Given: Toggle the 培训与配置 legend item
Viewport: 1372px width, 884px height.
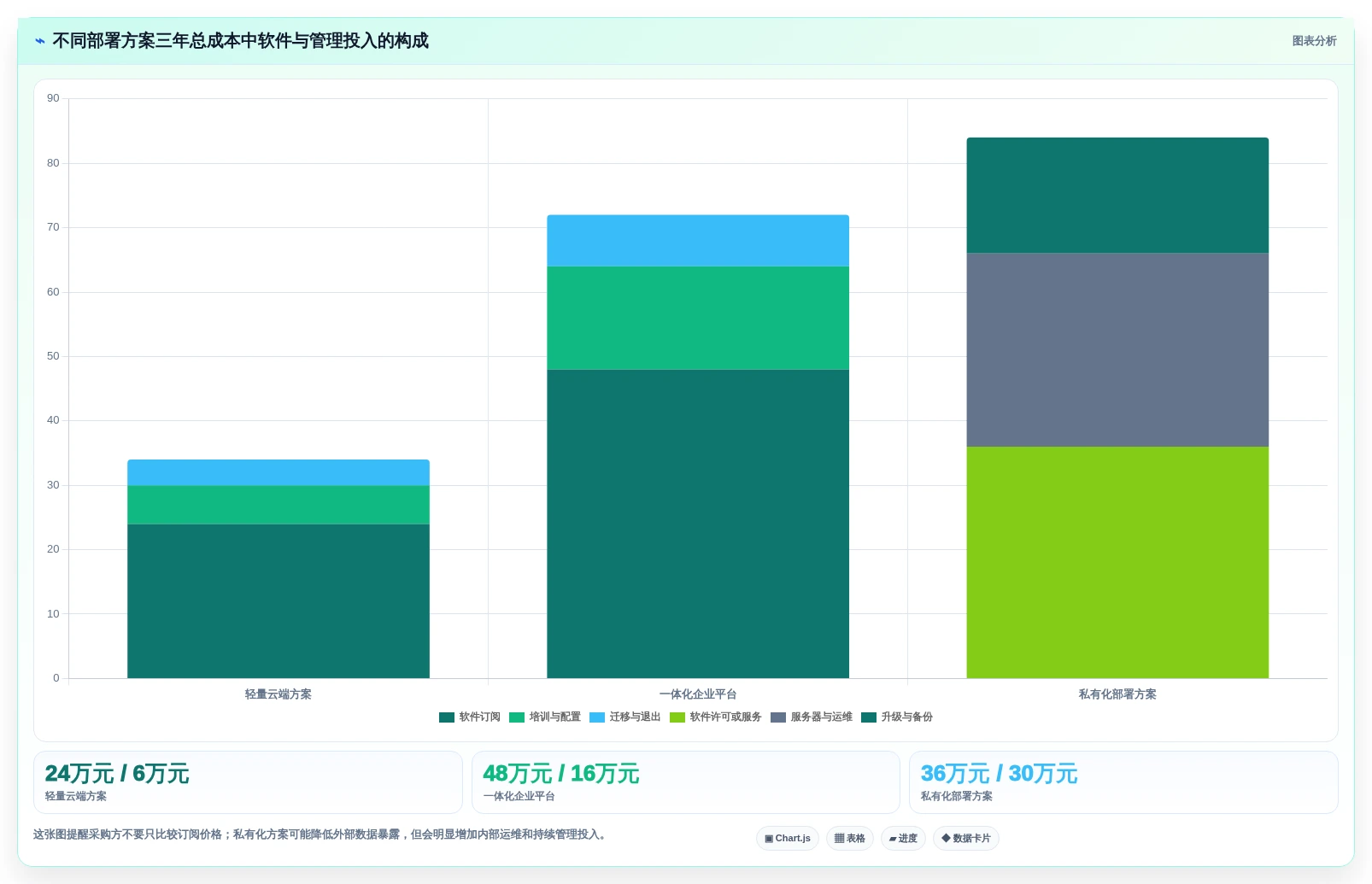Looking at the screenshot, I should 545,717.
